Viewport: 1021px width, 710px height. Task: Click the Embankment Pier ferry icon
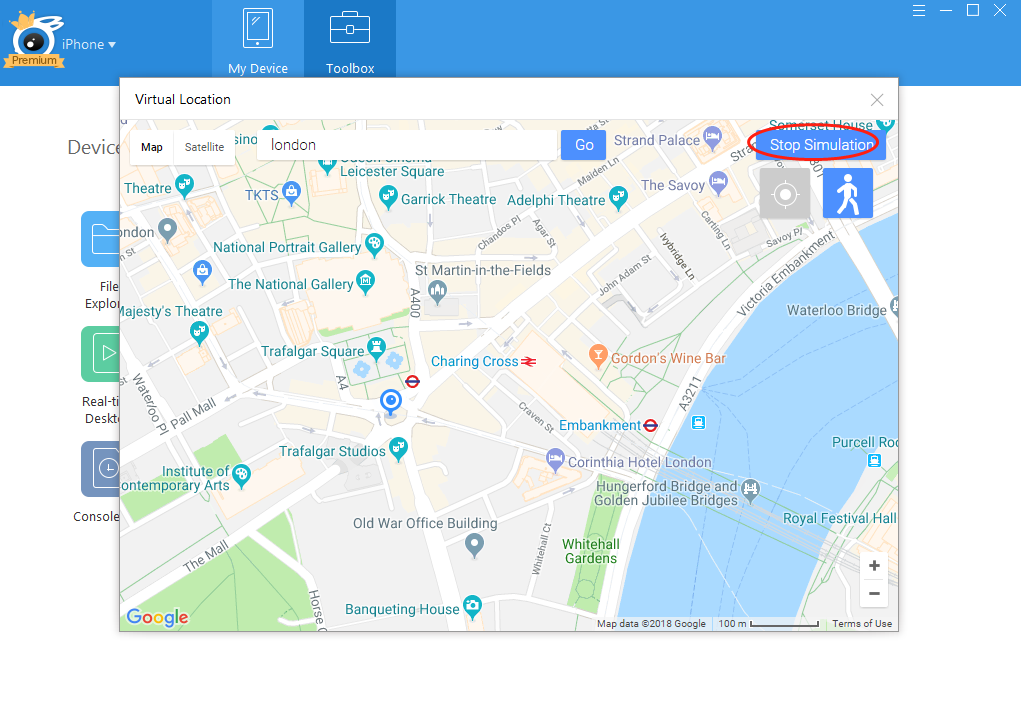pos(698,423)
